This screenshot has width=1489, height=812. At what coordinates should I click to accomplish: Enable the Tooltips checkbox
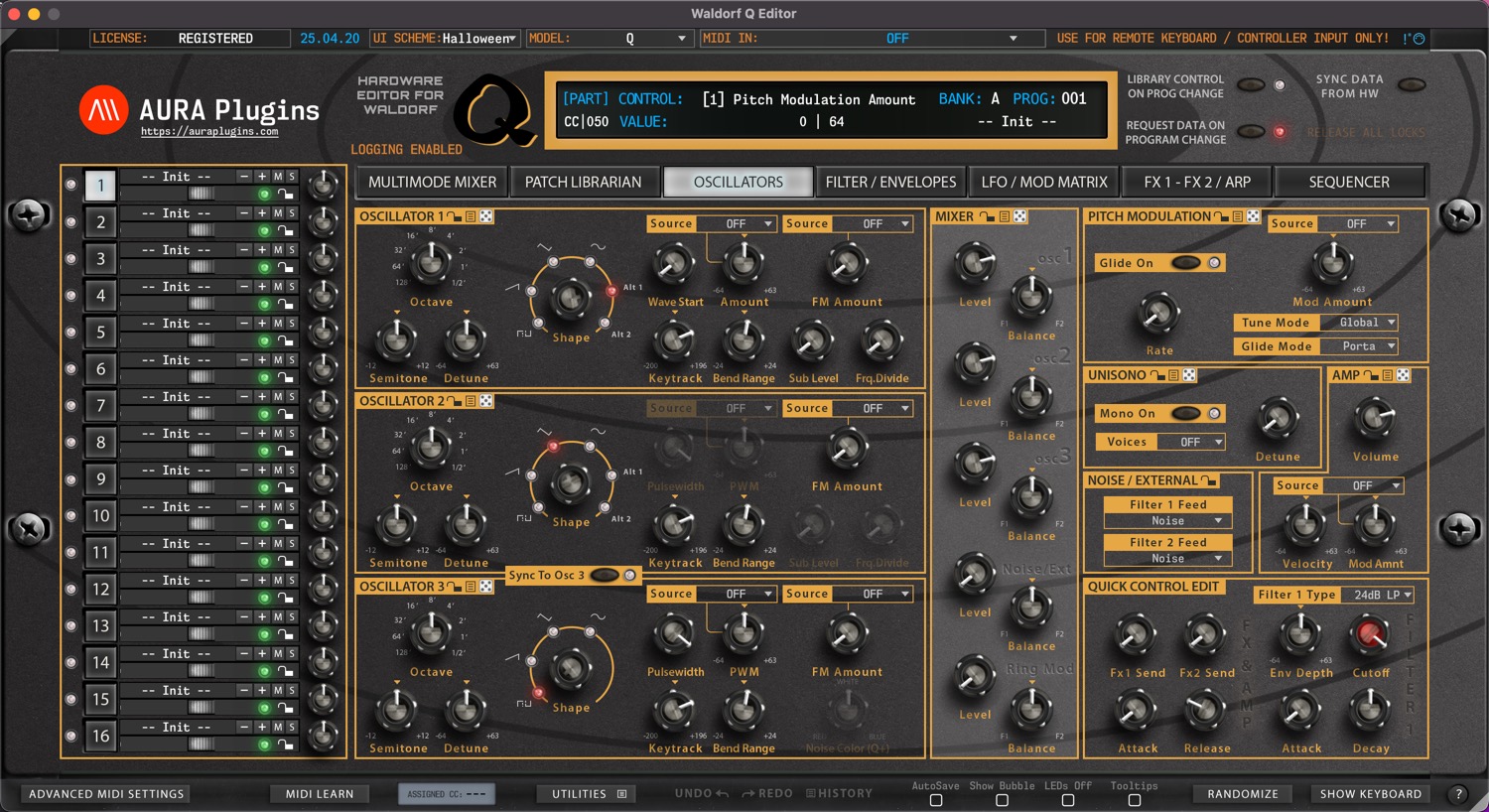(x=1135, y=800)
